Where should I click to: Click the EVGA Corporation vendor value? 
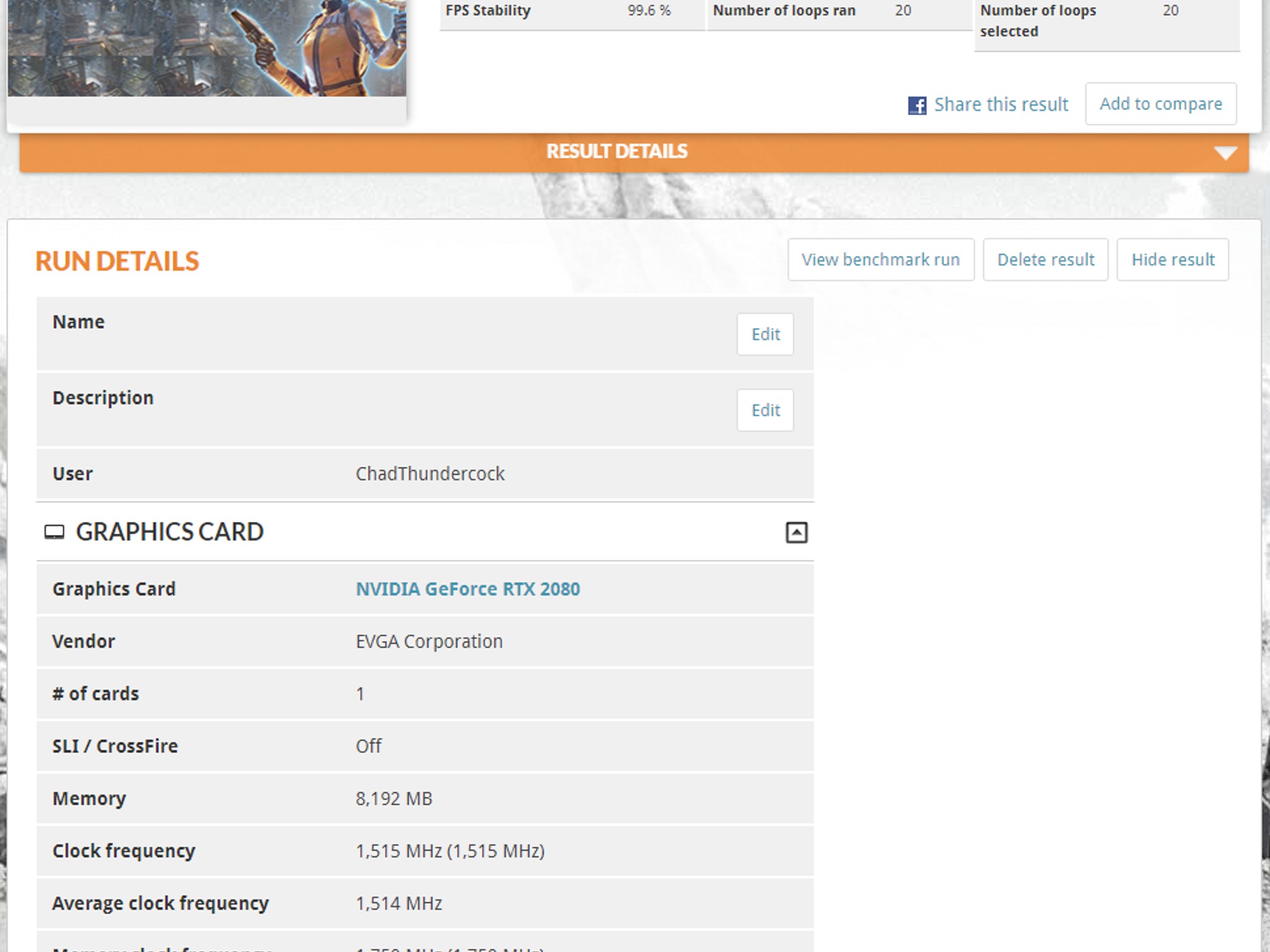429,641
